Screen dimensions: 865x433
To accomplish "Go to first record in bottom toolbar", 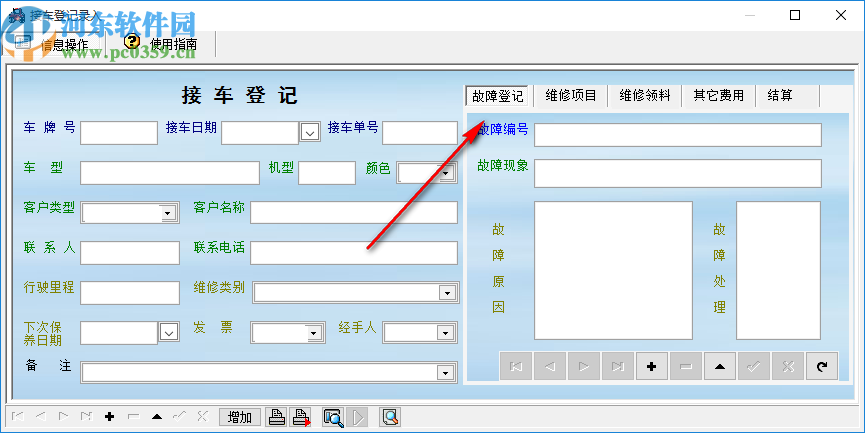I will [x=18, y=416].
